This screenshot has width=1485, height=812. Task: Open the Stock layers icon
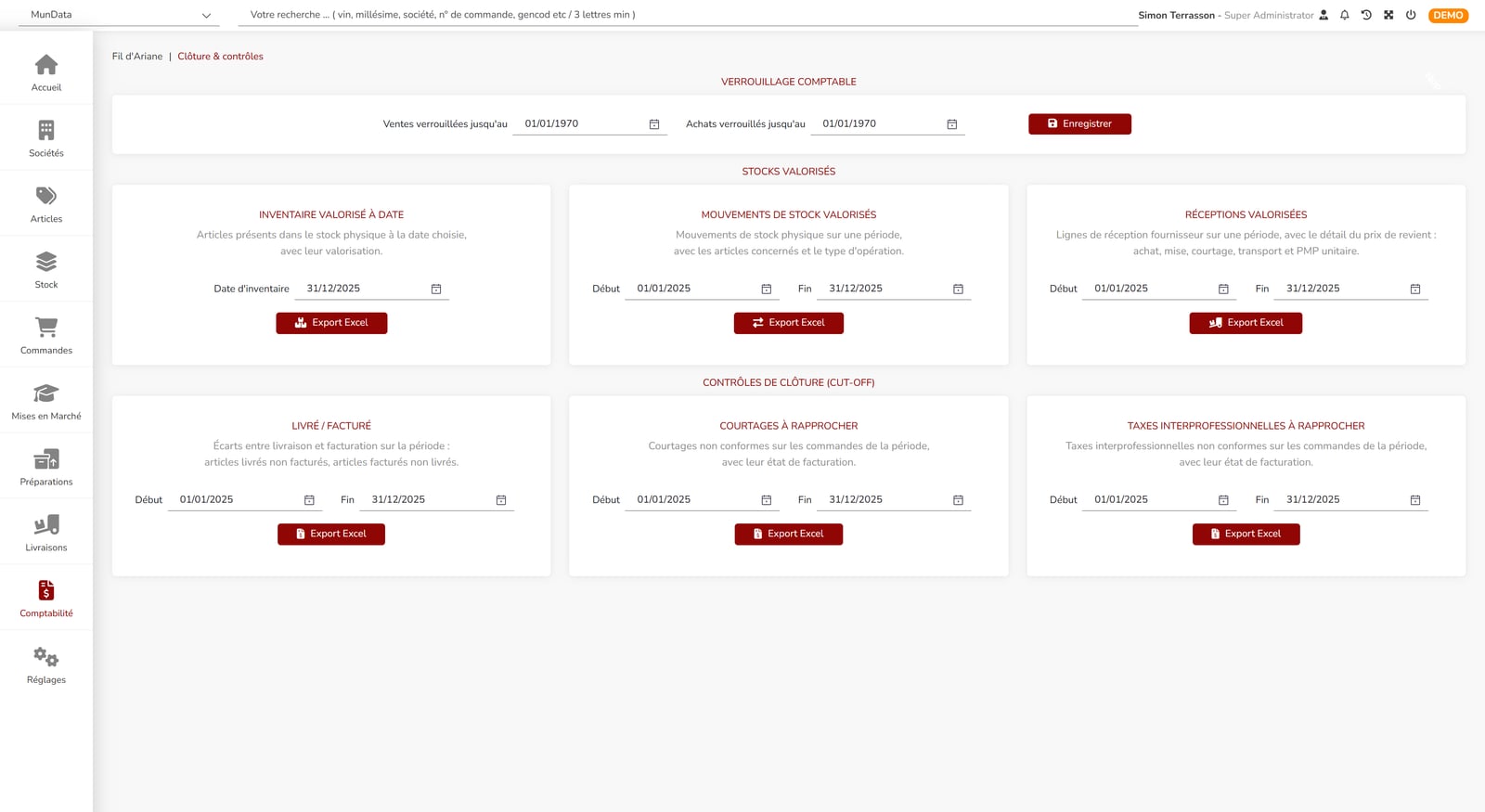[x=46, y=262]
